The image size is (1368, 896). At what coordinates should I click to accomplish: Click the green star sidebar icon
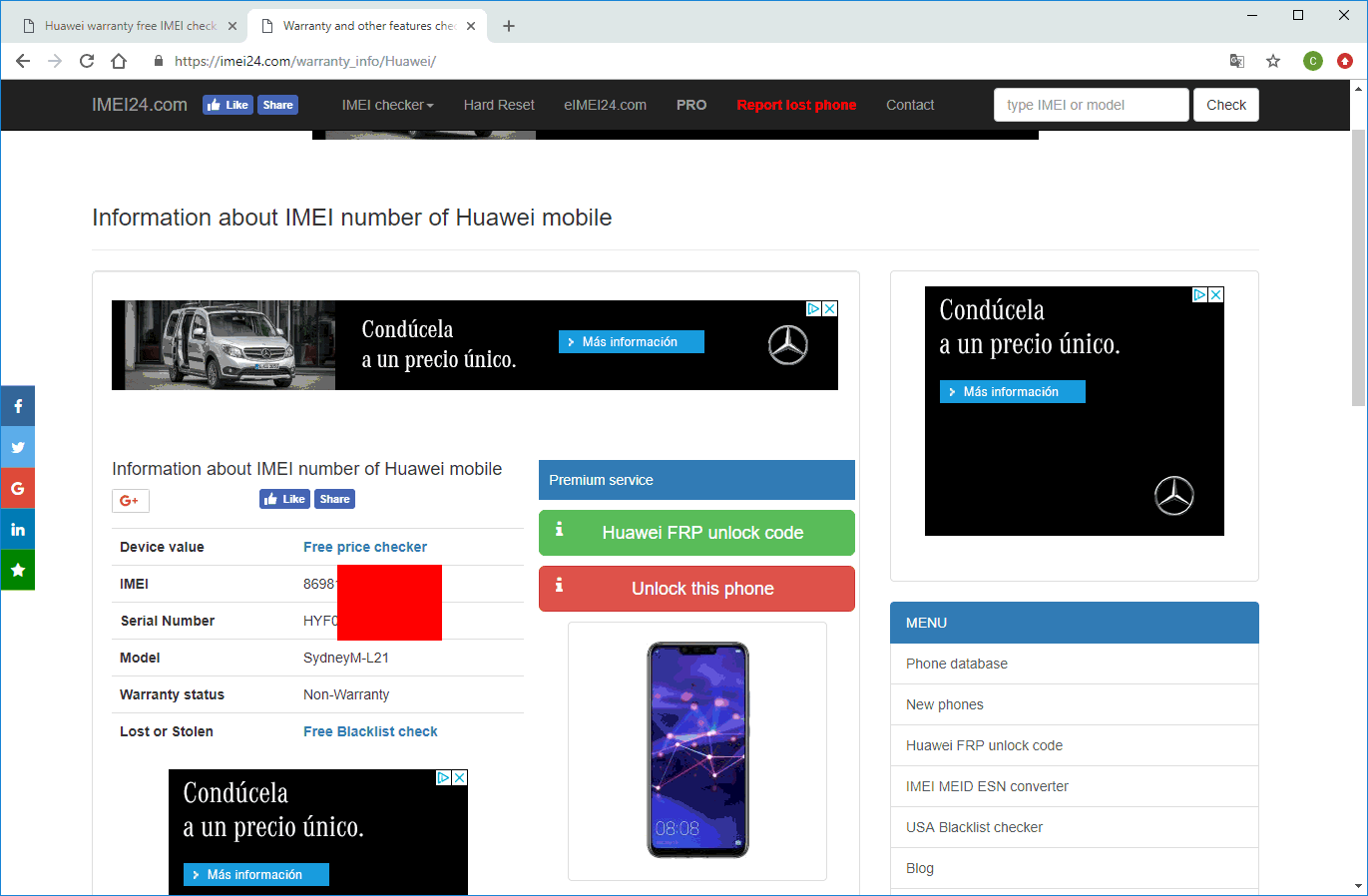(18, 570)
